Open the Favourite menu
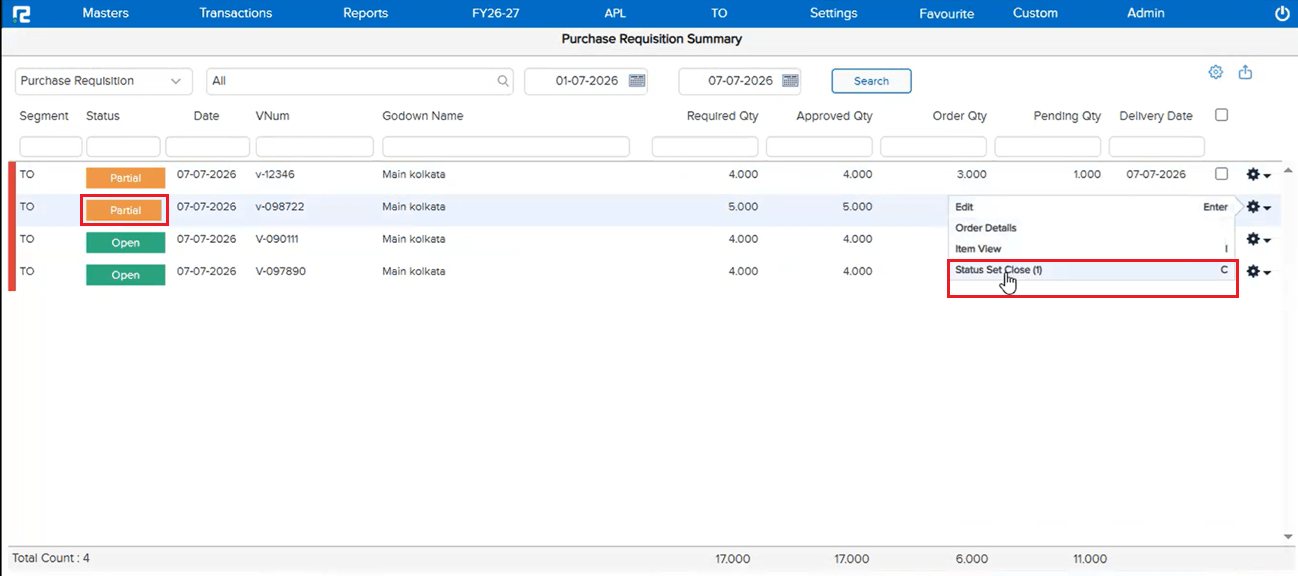Image resolution: width=1298 pixels, height=576 pixels. pos(946,13)
